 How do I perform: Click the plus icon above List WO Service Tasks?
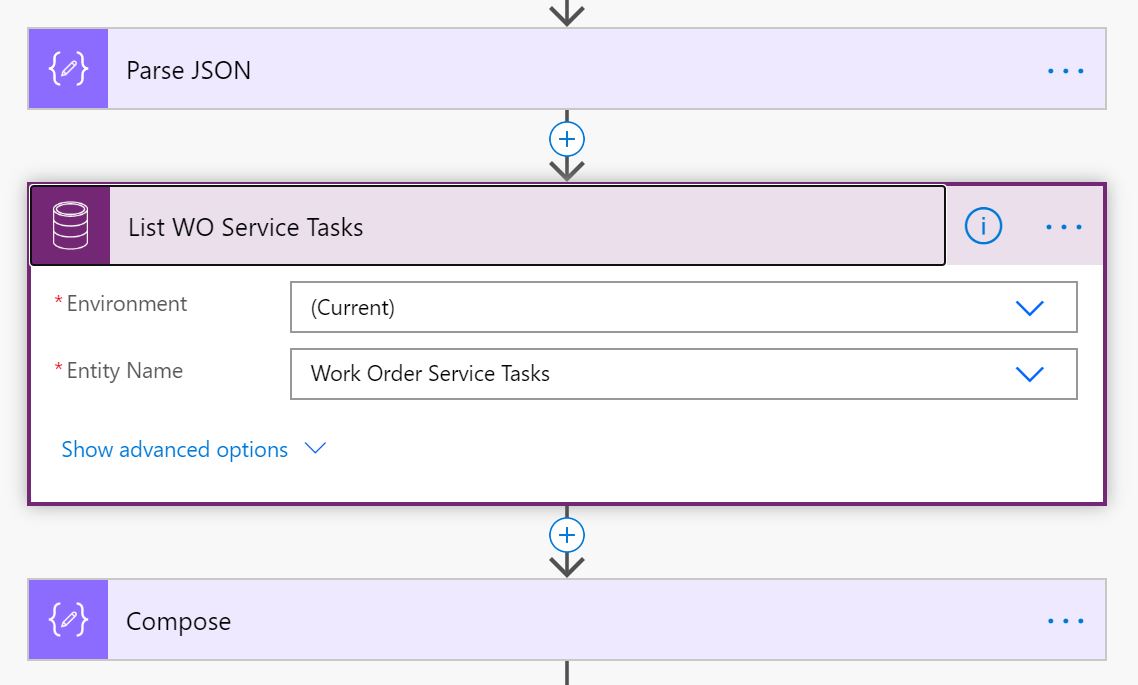pyautogui.click(x=566, y=138)
